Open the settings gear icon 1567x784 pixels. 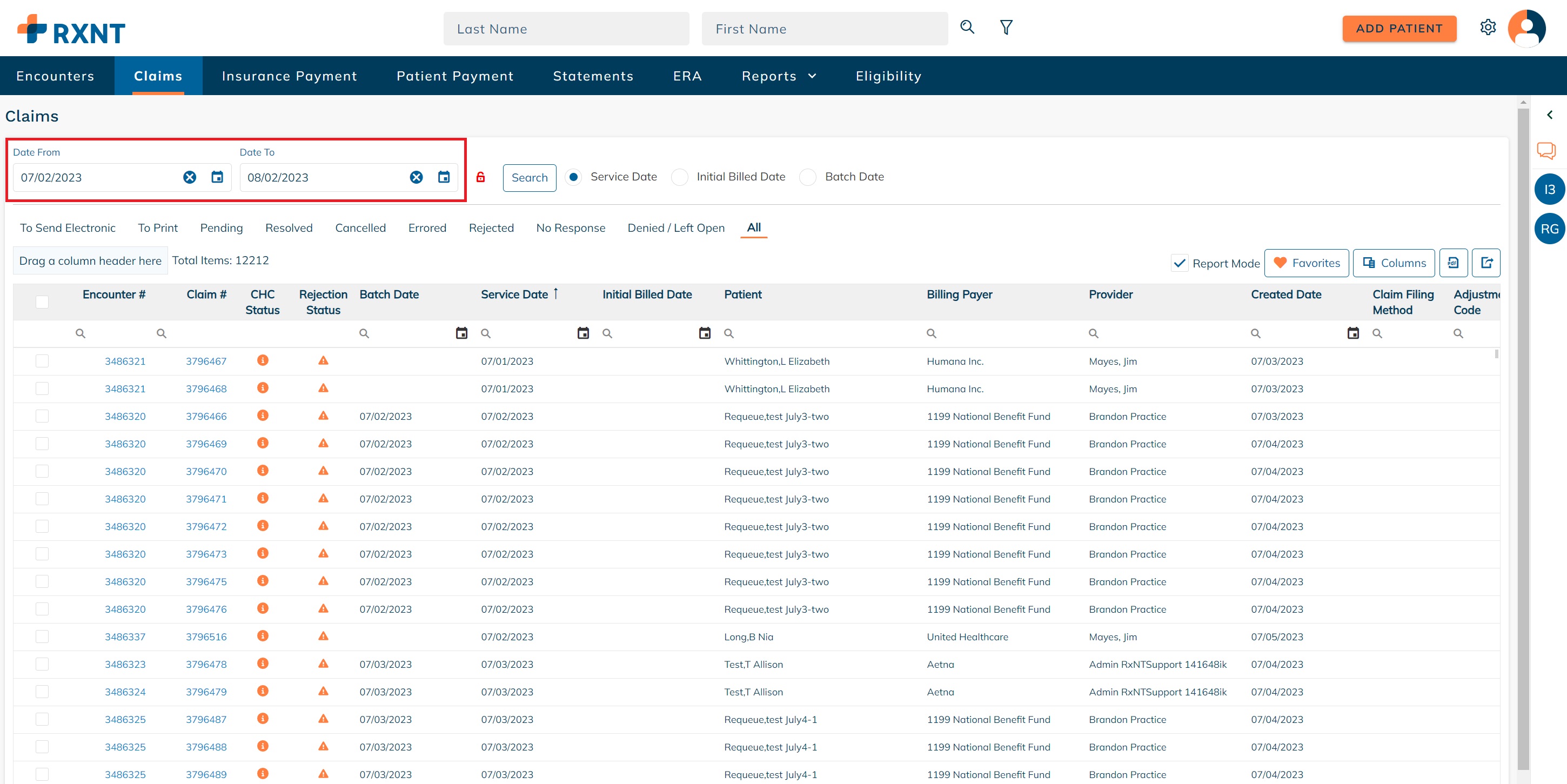pos(1488,28)
